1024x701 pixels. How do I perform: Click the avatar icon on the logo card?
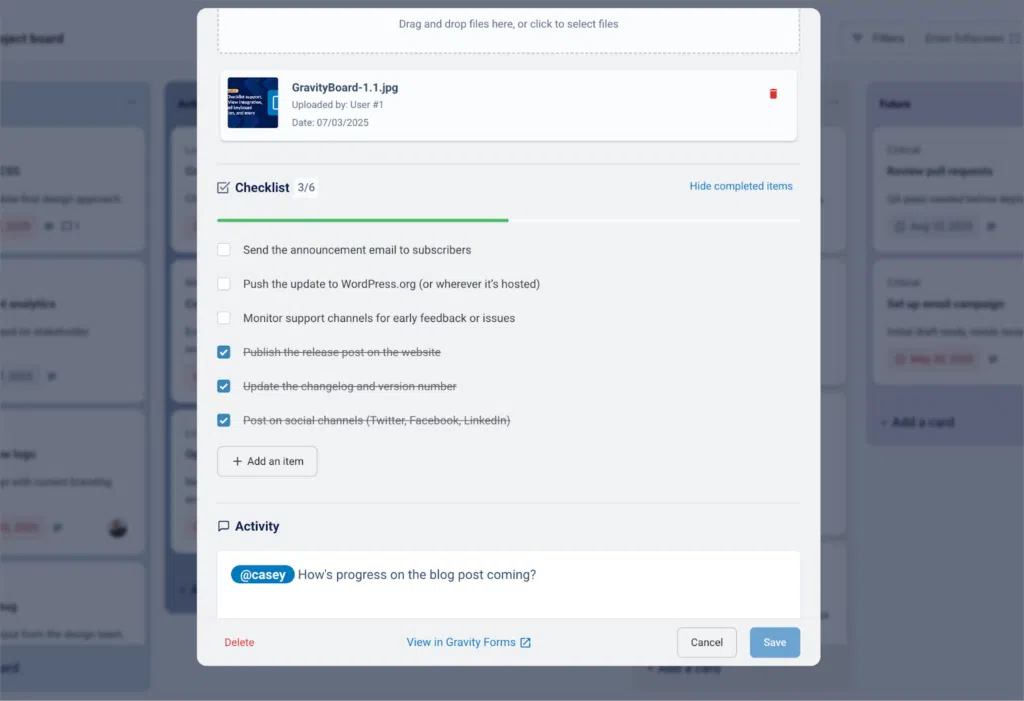(x=117, y=529)
